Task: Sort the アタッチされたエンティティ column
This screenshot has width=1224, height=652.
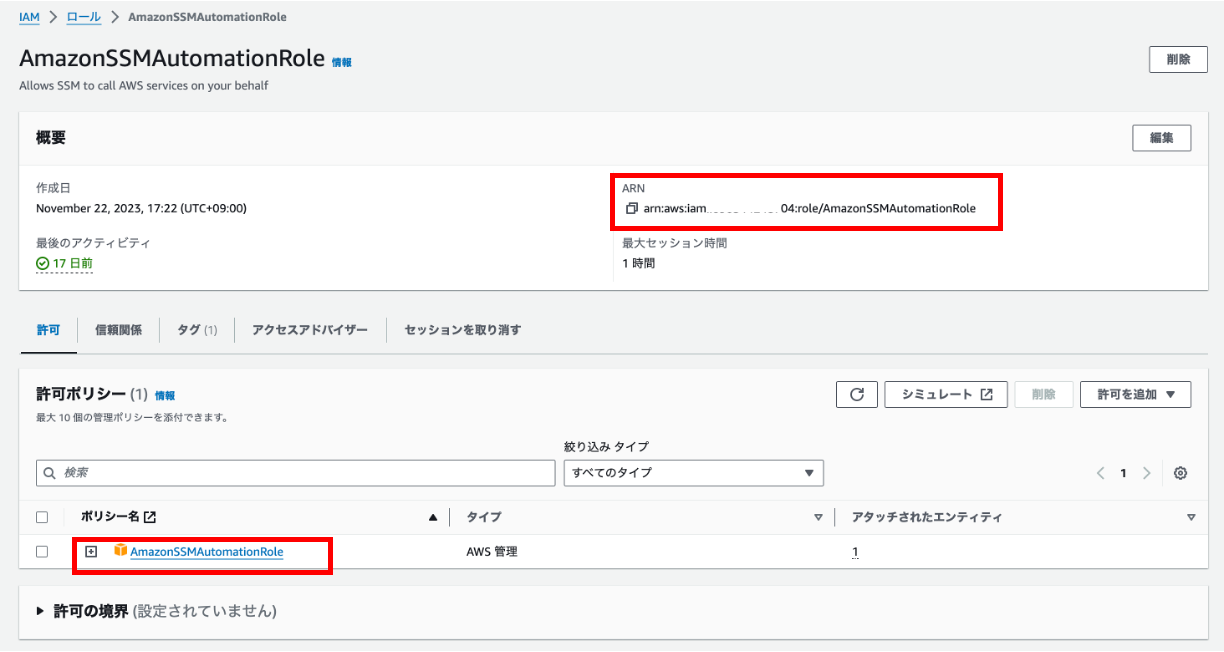Action: tap(1191, 517)
